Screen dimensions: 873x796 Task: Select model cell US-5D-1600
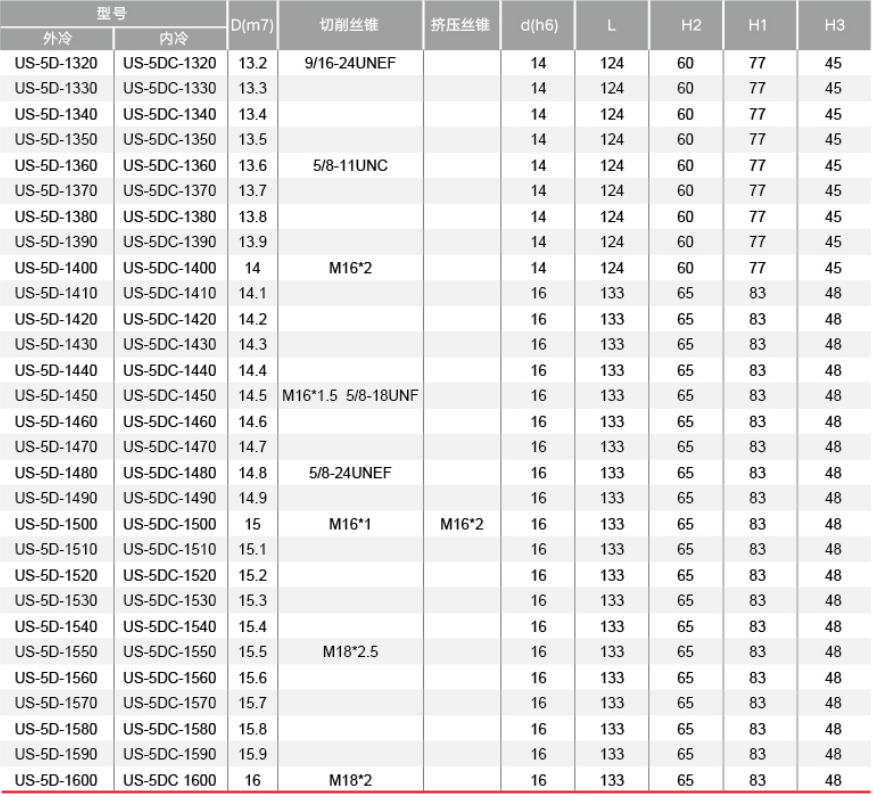[x=57, y=780]
